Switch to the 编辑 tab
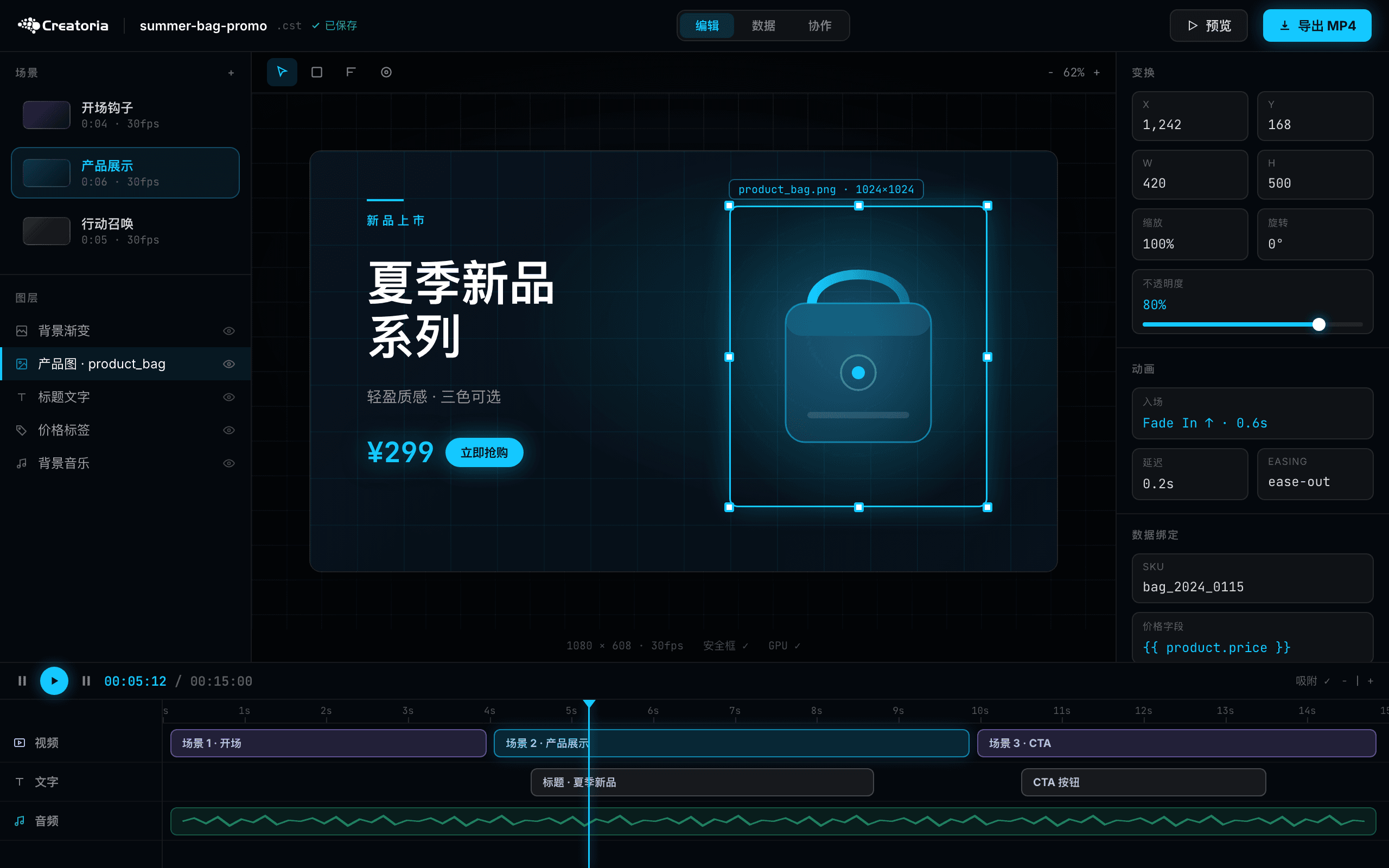Screen dimensions: 1389x868 tap(707, 25)
